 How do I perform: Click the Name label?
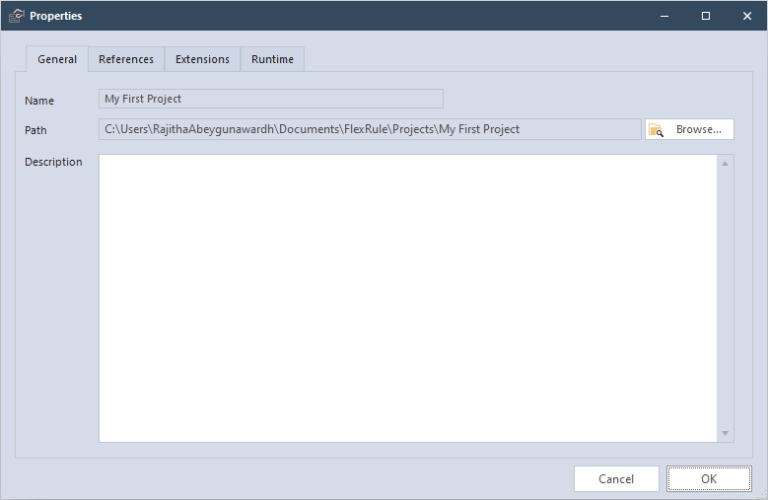coord(39,101)
